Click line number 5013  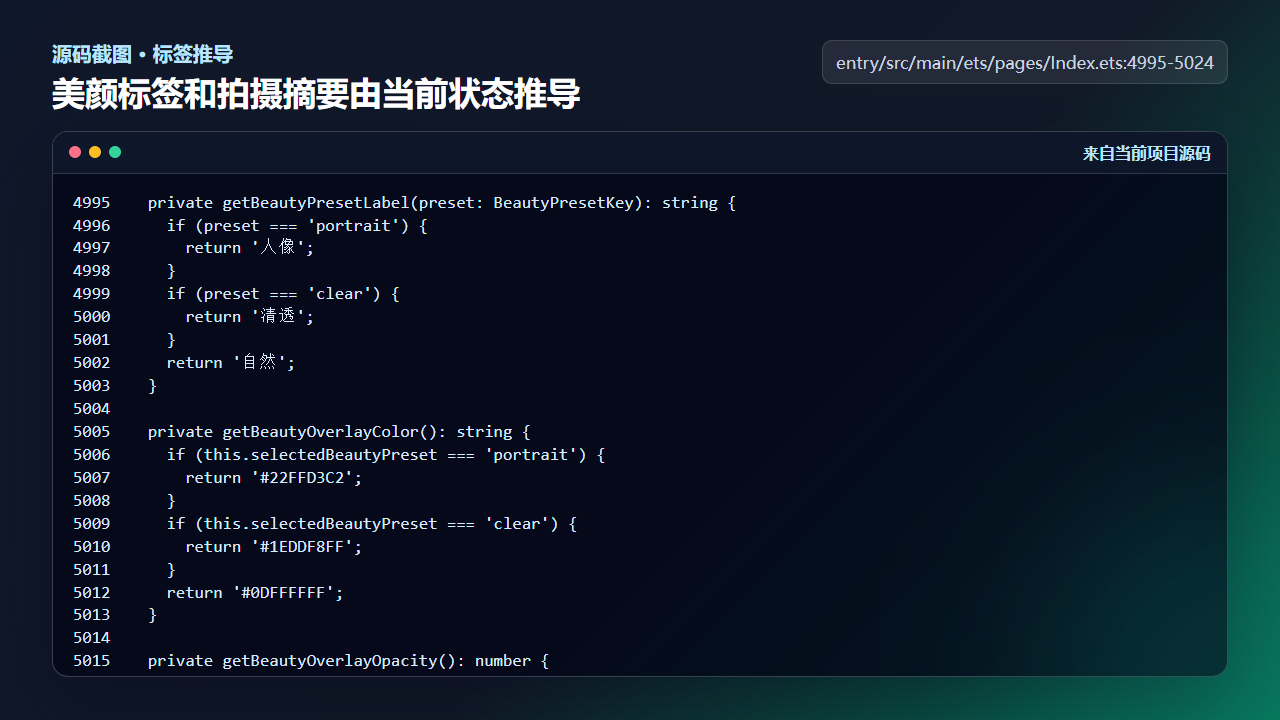pos(92,615)
